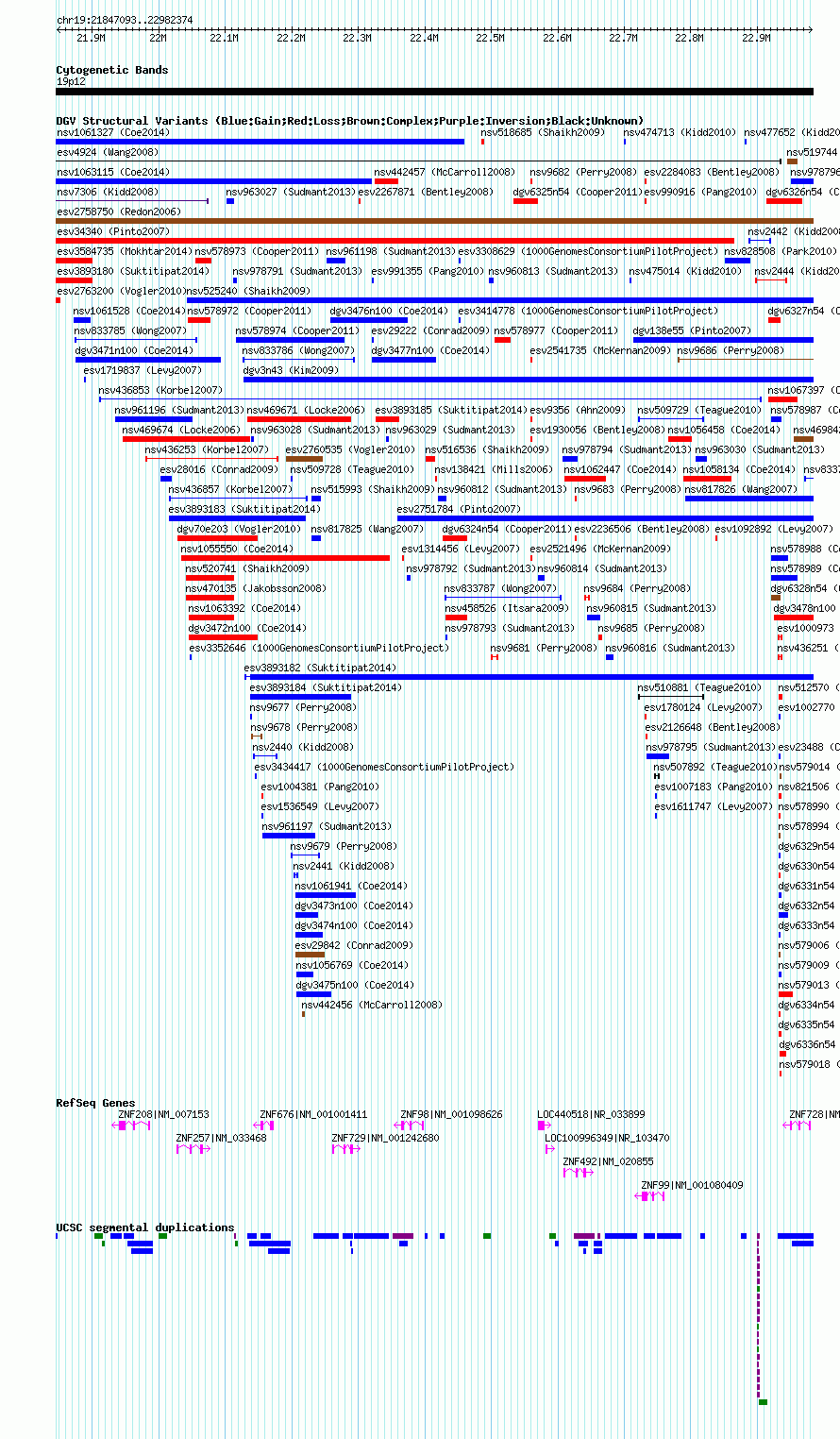Image resolution: width=840 pixels, height=1439 pixels.
Task: Click esv3308629 (1000GenomesConsortiumPilotProject) label
Action: tap(589, 252)
